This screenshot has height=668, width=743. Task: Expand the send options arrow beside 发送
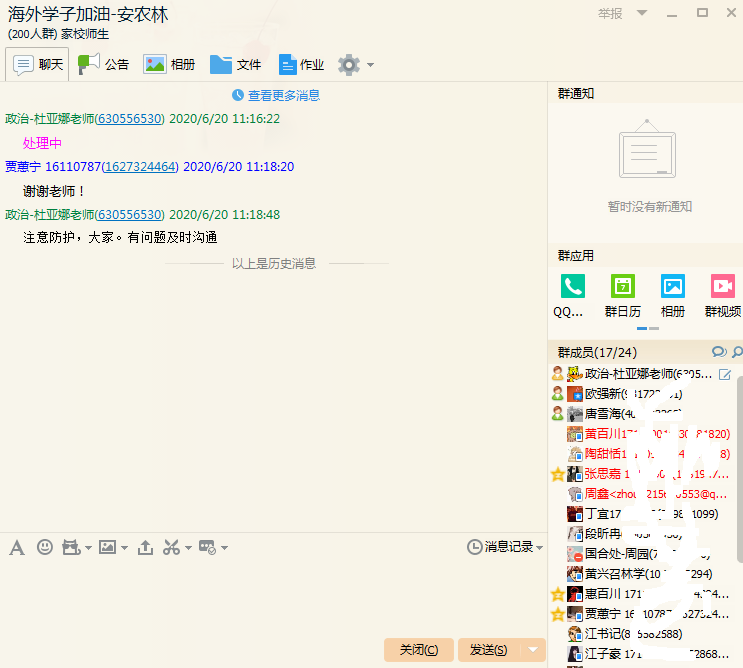click(533, 650)
